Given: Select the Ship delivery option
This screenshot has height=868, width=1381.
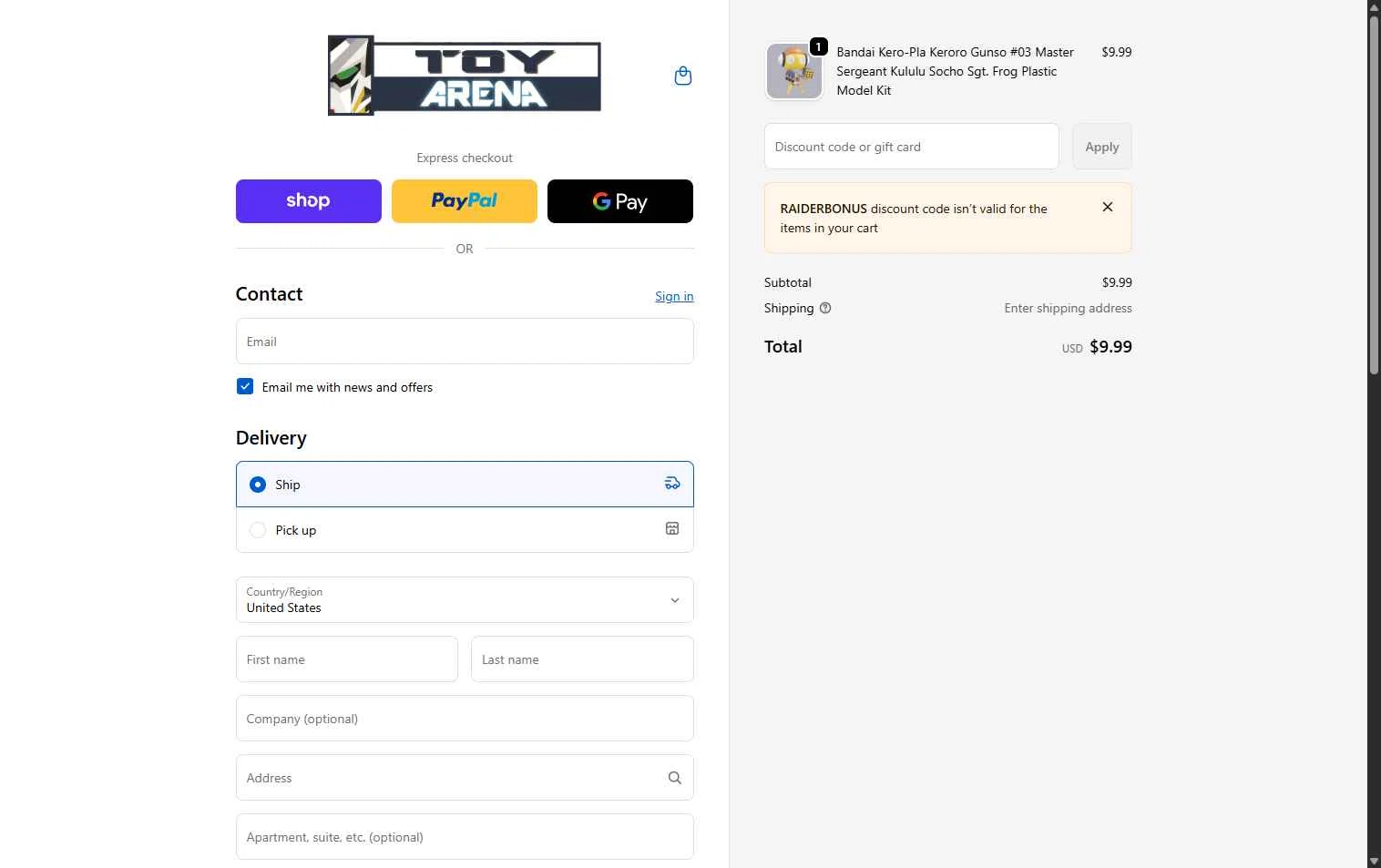Looking at the screenshot, I should pyautogui.click(x=465, y=484).
